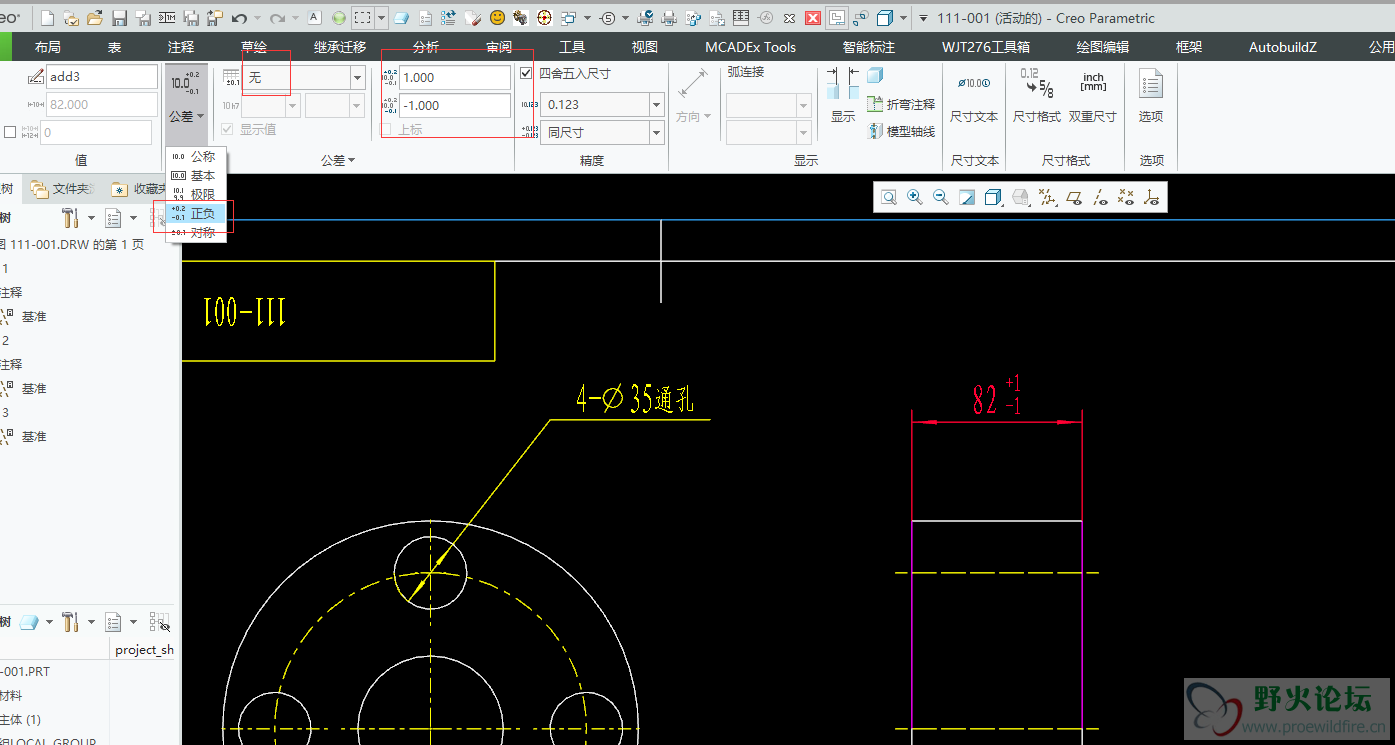This screenshot has height=745, width=1395.
Task: Click into the add3 dimension name field
Action: point(101,77)
